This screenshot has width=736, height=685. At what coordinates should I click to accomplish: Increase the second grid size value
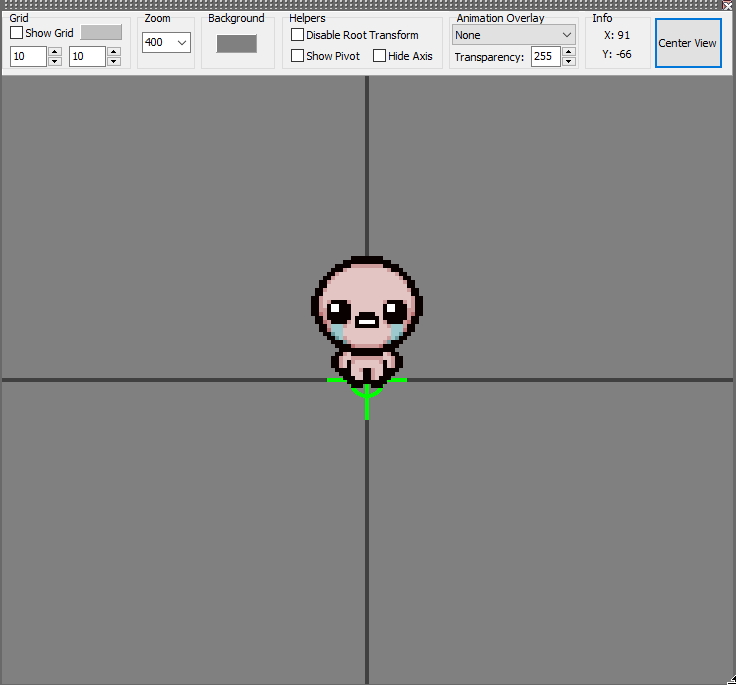coord(114,51)
